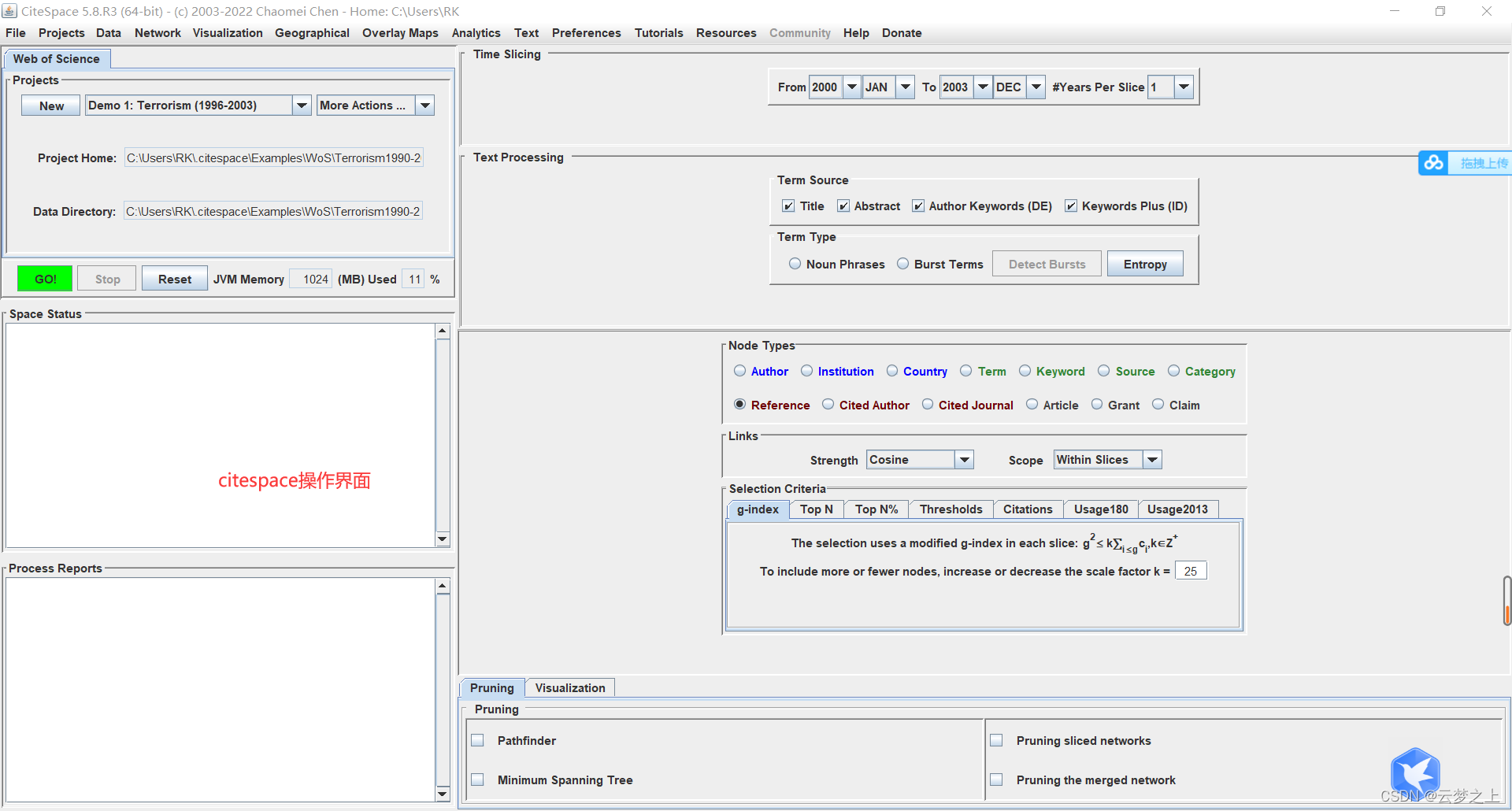Open the Overlay Maps menu
Screen dimensions: 1512x811
400,33
